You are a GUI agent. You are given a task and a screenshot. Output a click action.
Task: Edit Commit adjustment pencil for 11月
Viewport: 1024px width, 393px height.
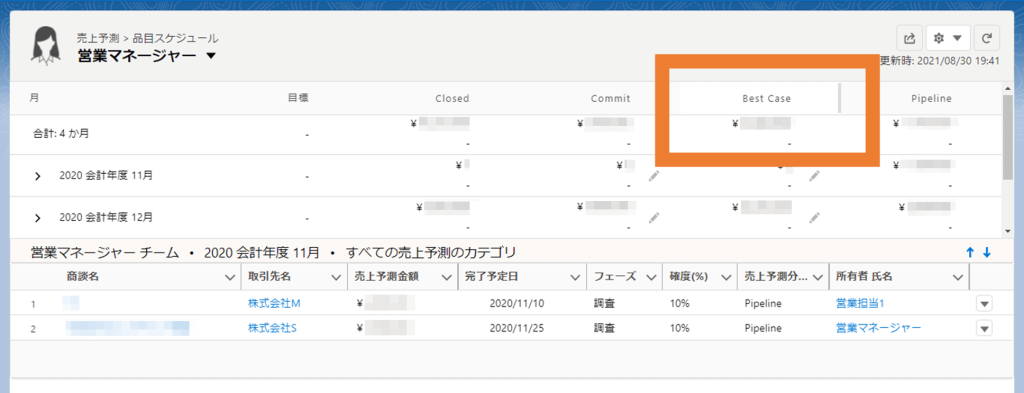(654, 176)
